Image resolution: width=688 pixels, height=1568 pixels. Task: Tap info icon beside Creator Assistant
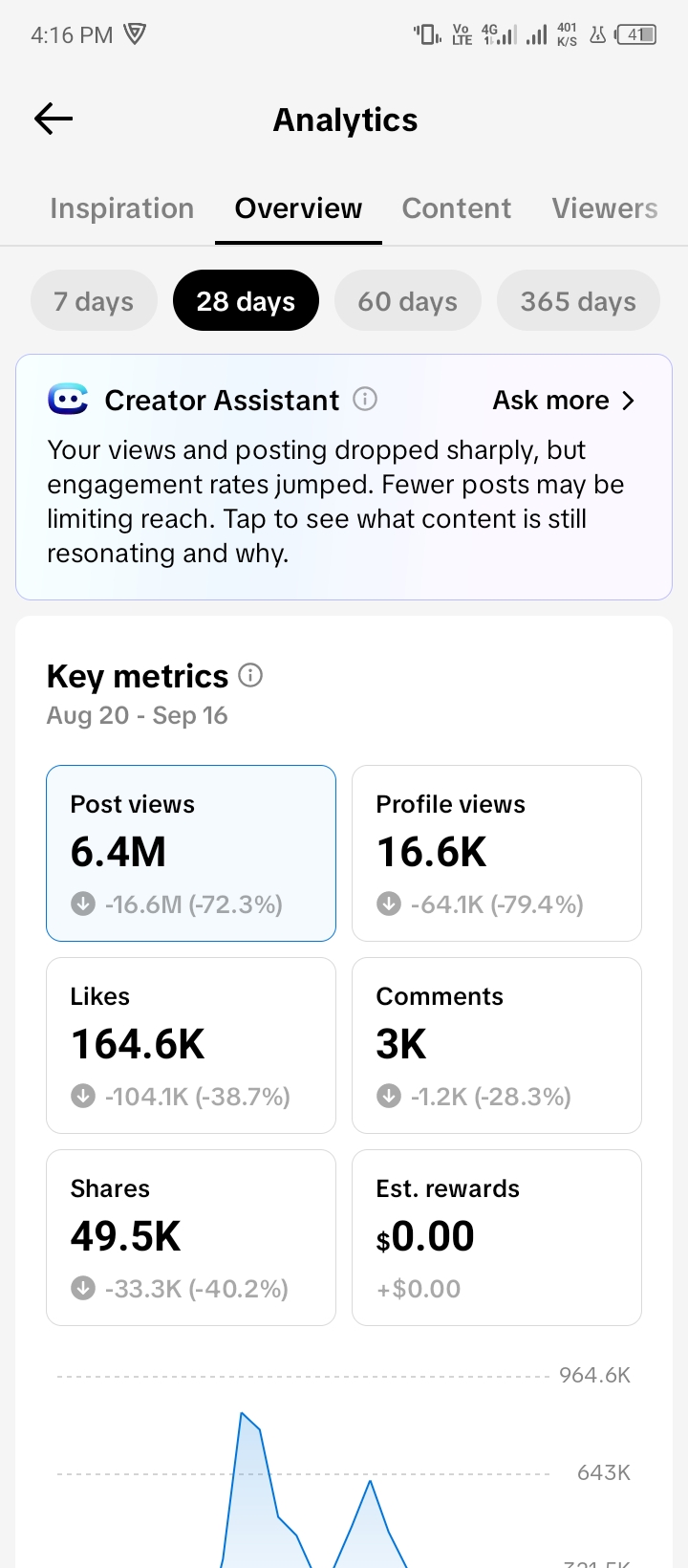(365, 399)
